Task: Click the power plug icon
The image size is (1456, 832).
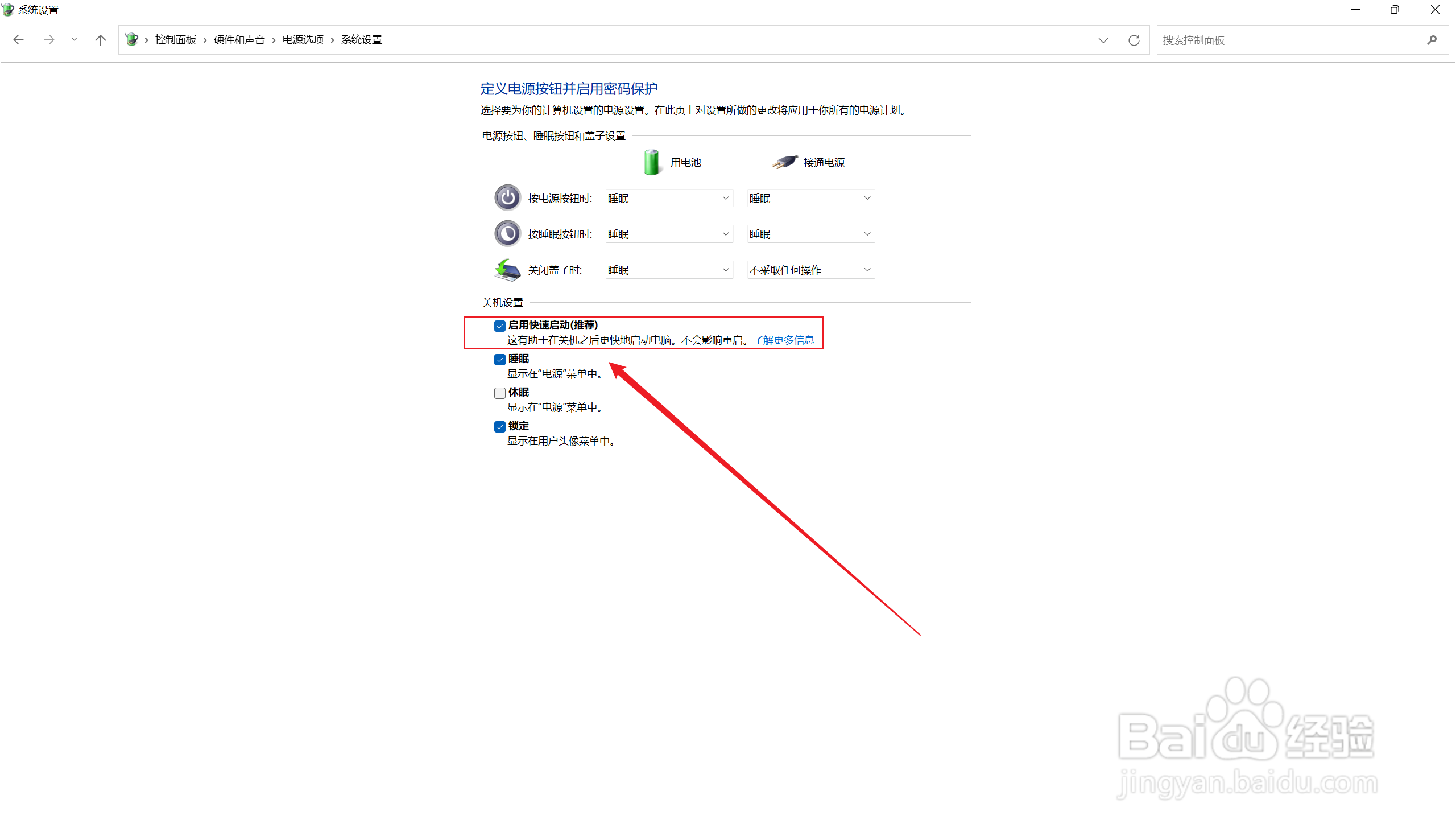Action: pos(785,162)
